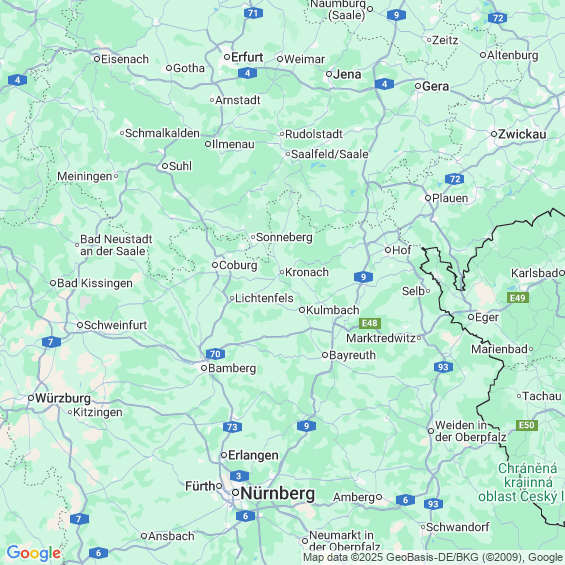This screenshot has width=565, height=565.
Task: Click the E50 road marker near Tachau
Action: click(527, 425)
